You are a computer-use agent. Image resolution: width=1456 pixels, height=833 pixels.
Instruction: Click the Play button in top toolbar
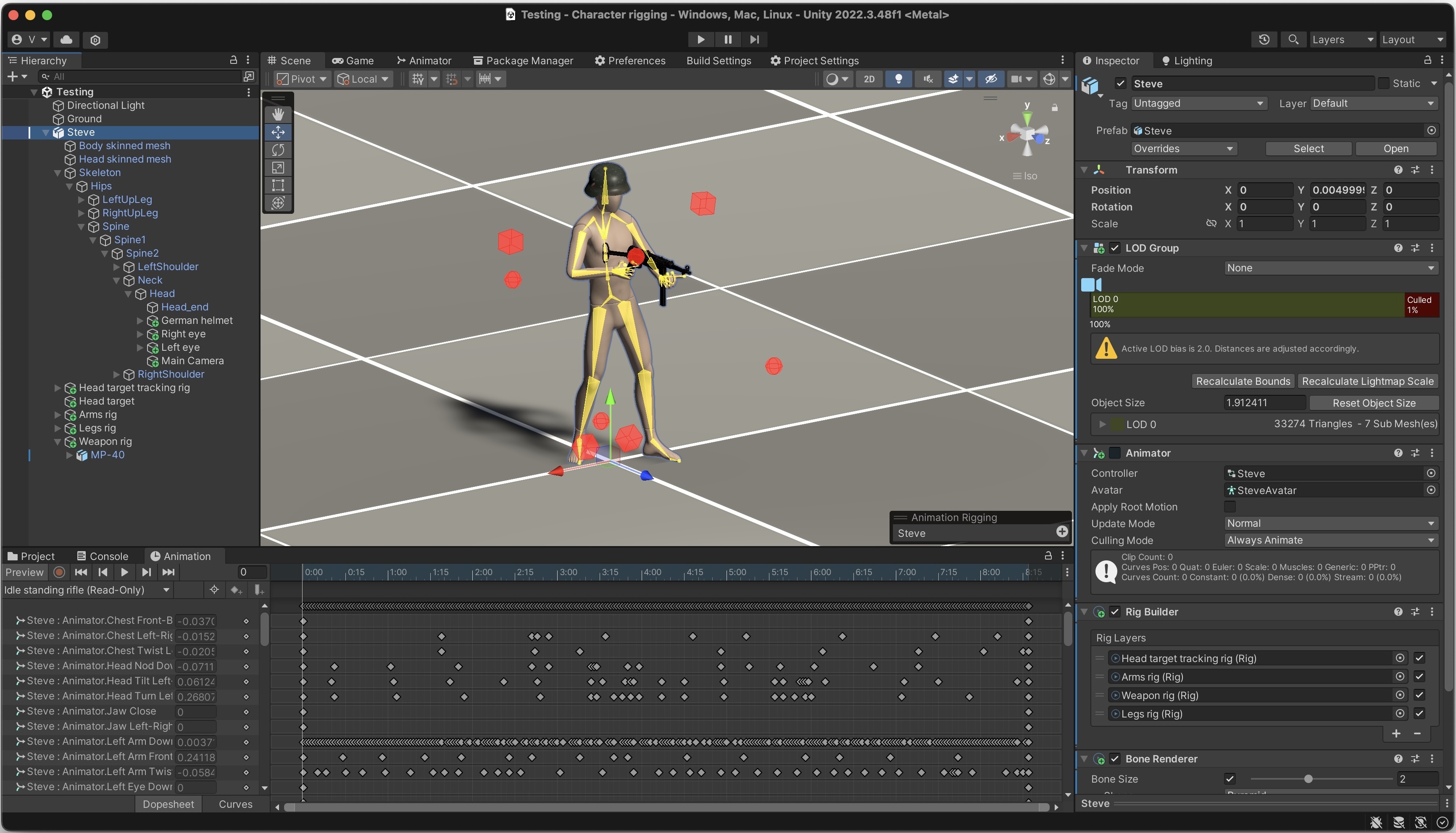(700, 39)
